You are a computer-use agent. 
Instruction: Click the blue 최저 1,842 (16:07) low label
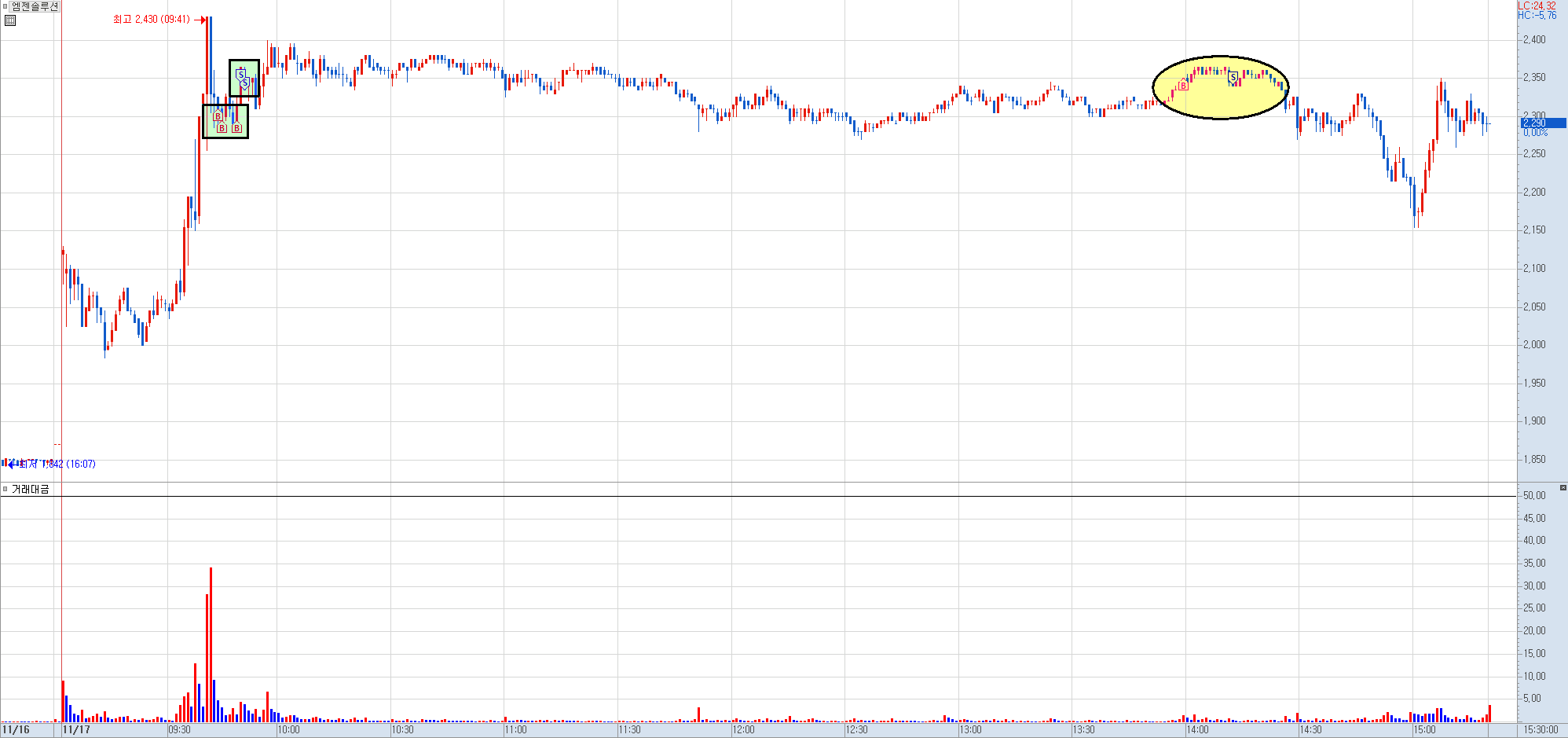coord(57,464)
